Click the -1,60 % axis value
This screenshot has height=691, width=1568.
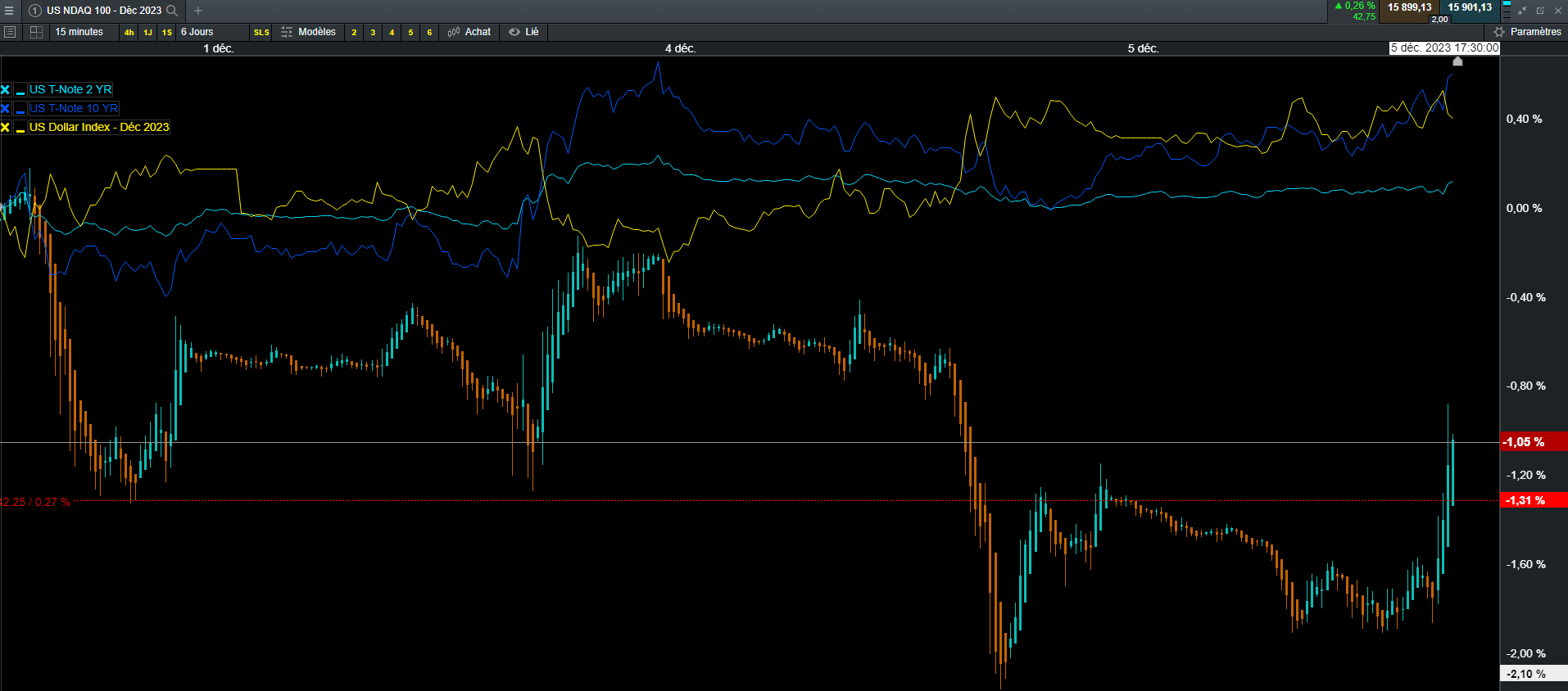(x=1526, y=565)
